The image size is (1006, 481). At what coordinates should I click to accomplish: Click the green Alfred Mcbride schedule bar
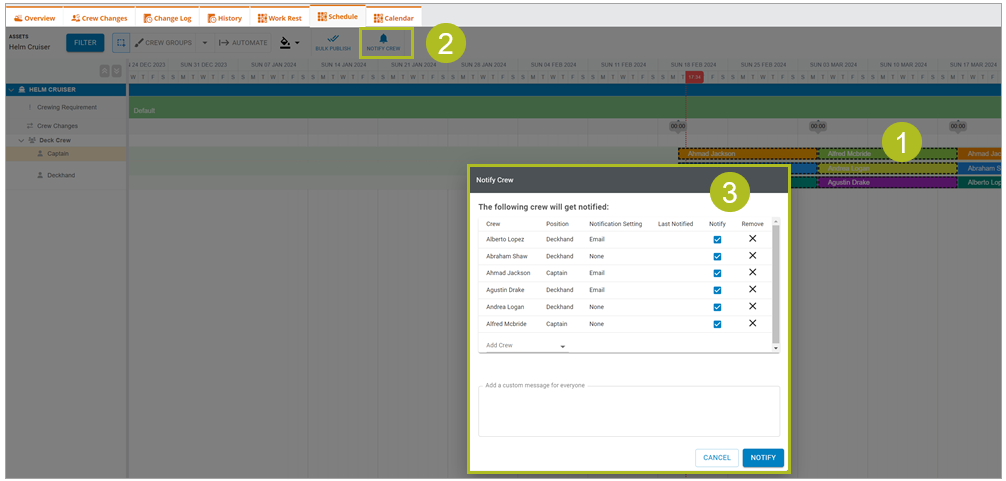[887, 154]
